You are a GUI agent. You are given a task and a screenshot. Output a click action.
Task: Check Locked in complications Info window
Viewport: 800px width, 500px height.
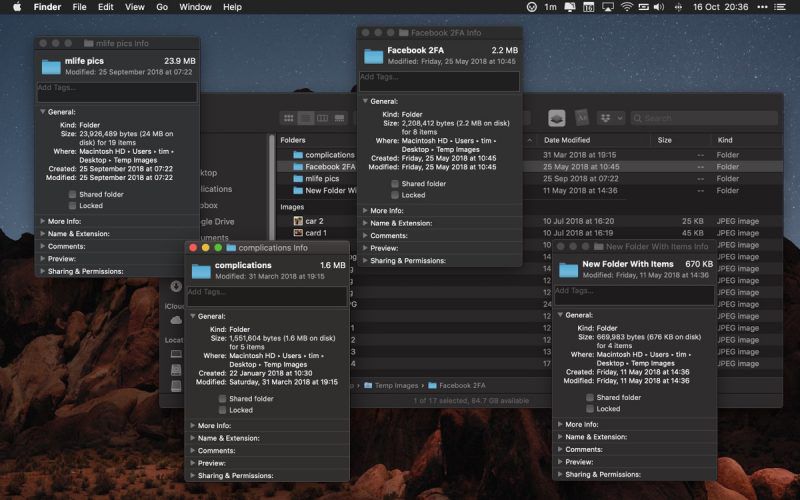222,410
